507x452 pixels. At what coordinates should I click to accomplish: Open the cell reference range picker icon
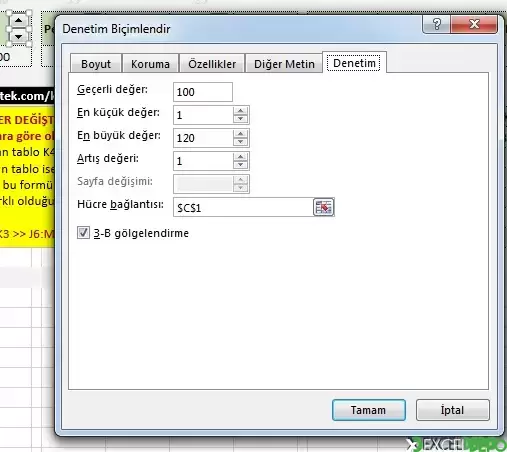pyautogui.click(x=323, y=207)
